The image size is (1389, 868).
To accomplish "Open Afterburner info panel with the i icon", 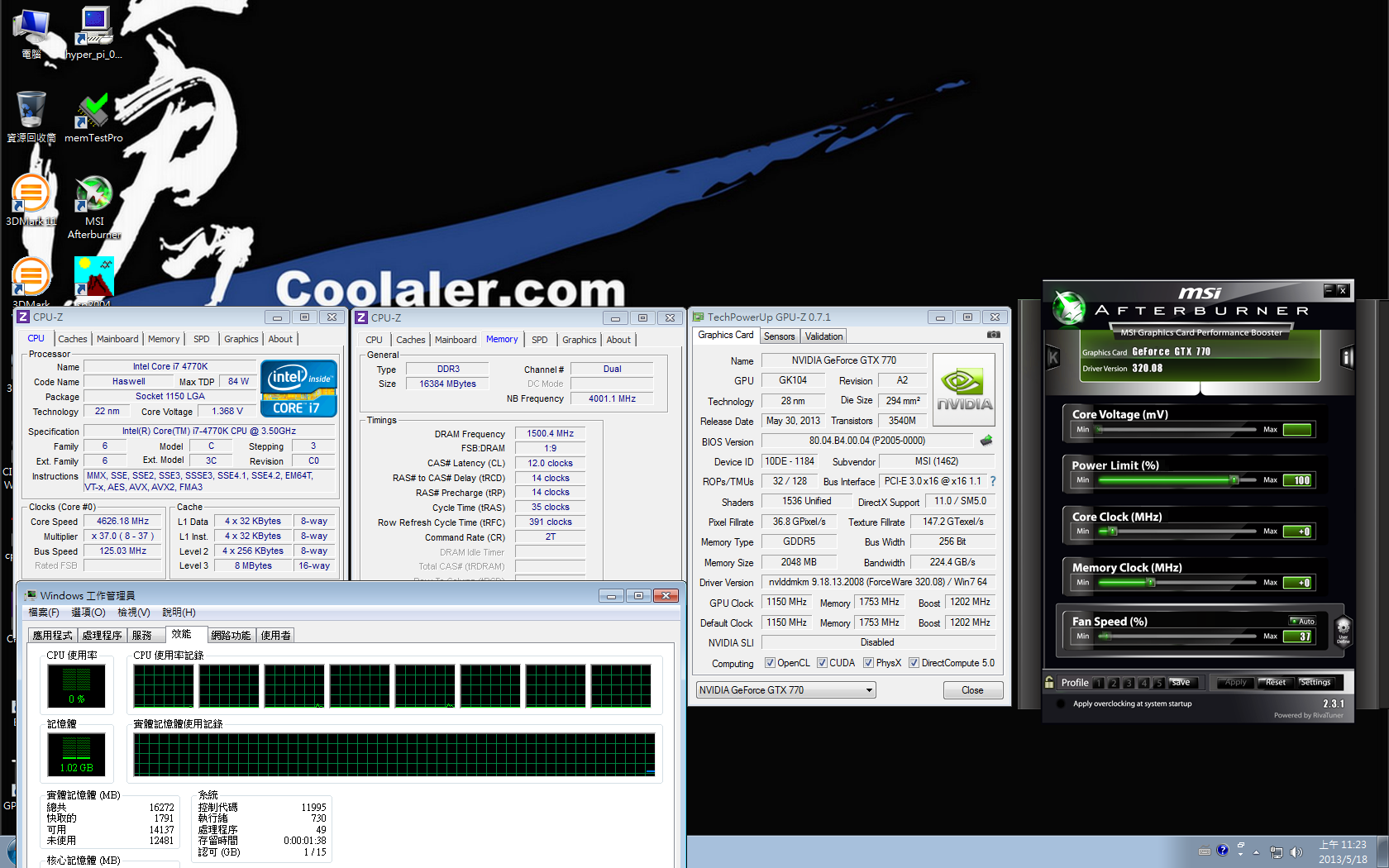I will tap(1347, 357).
